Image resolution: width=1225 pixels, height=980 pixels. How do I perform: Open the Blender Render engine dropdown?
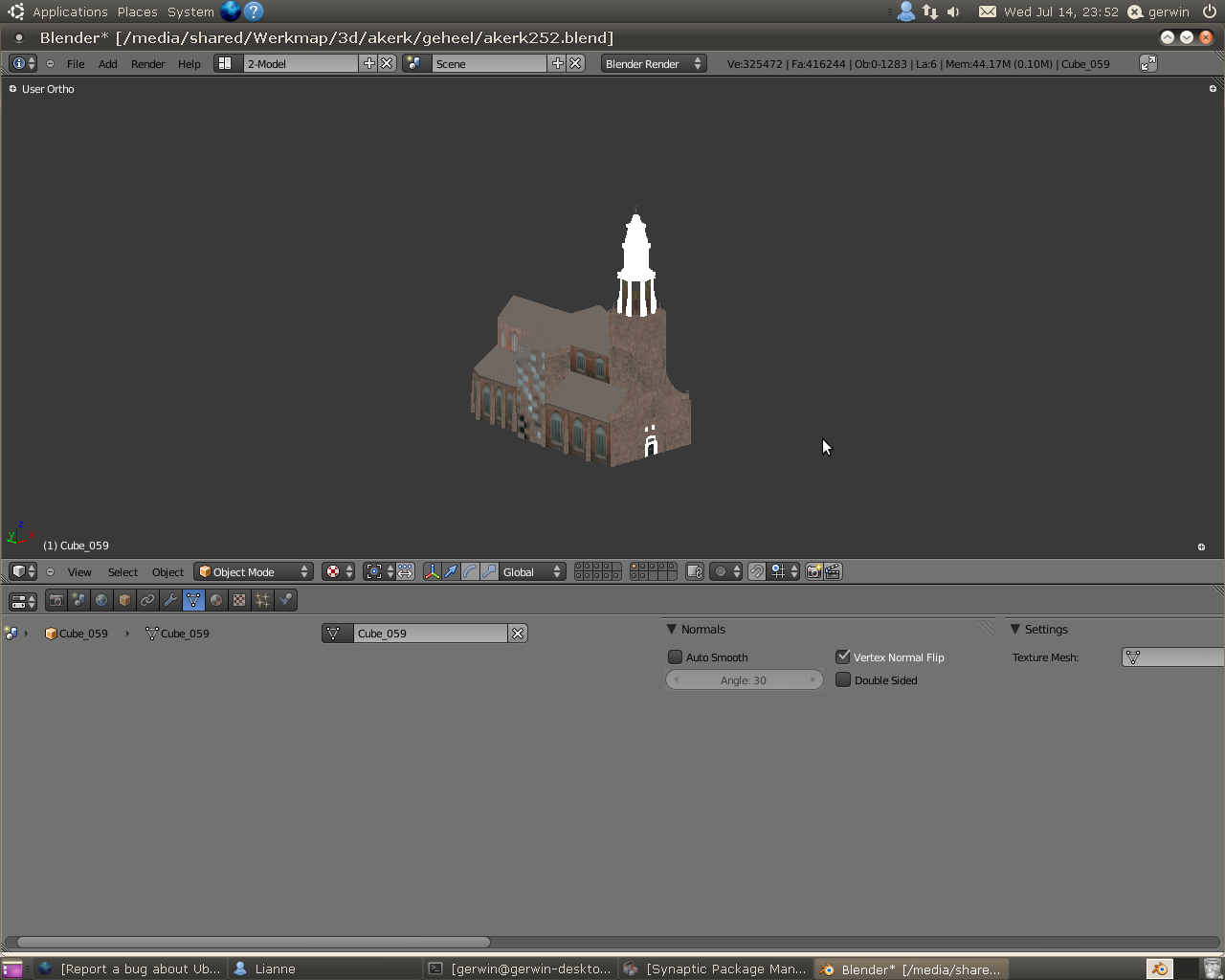(x=653, y=63)
